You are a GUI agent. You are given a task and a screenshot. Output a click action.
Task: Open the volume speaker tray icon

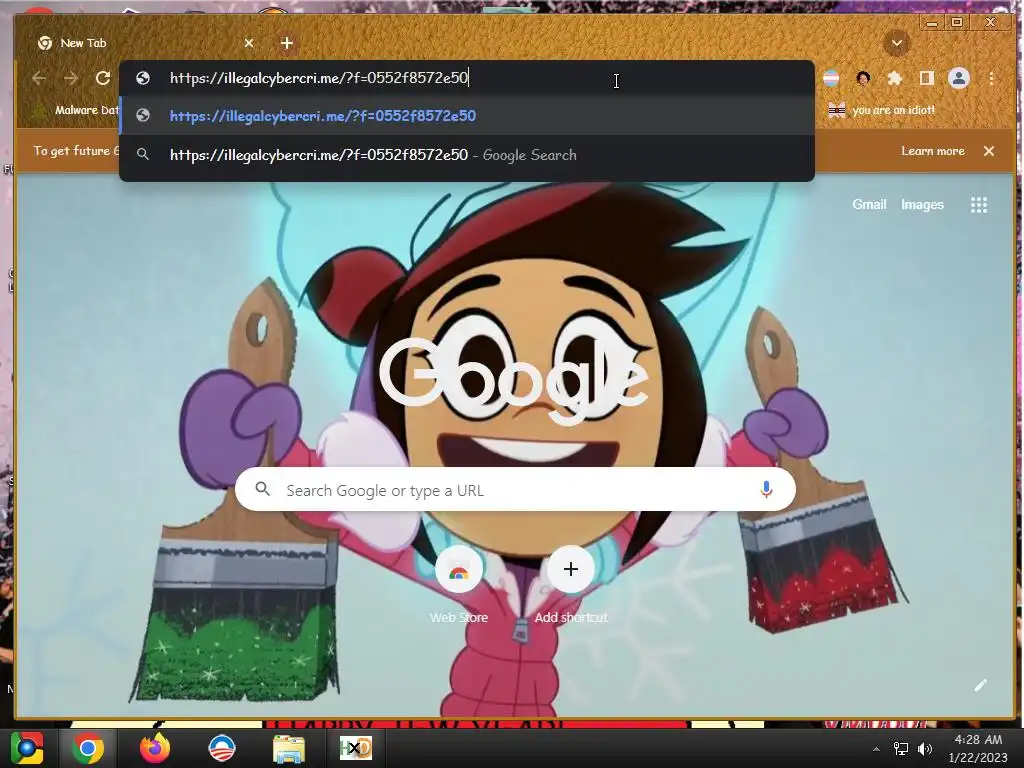(x=925, y=748)
